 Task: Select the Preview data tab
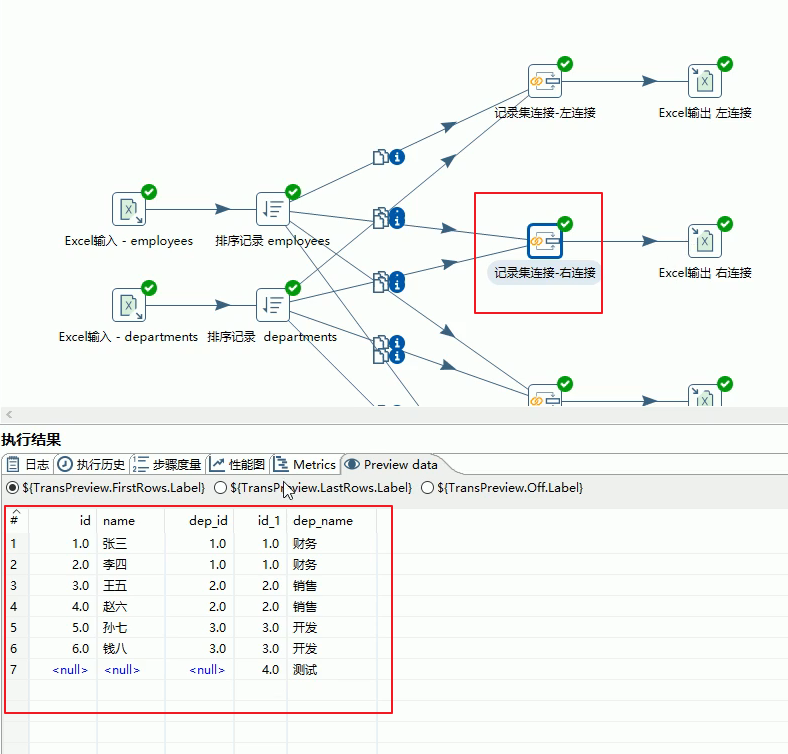391,464
